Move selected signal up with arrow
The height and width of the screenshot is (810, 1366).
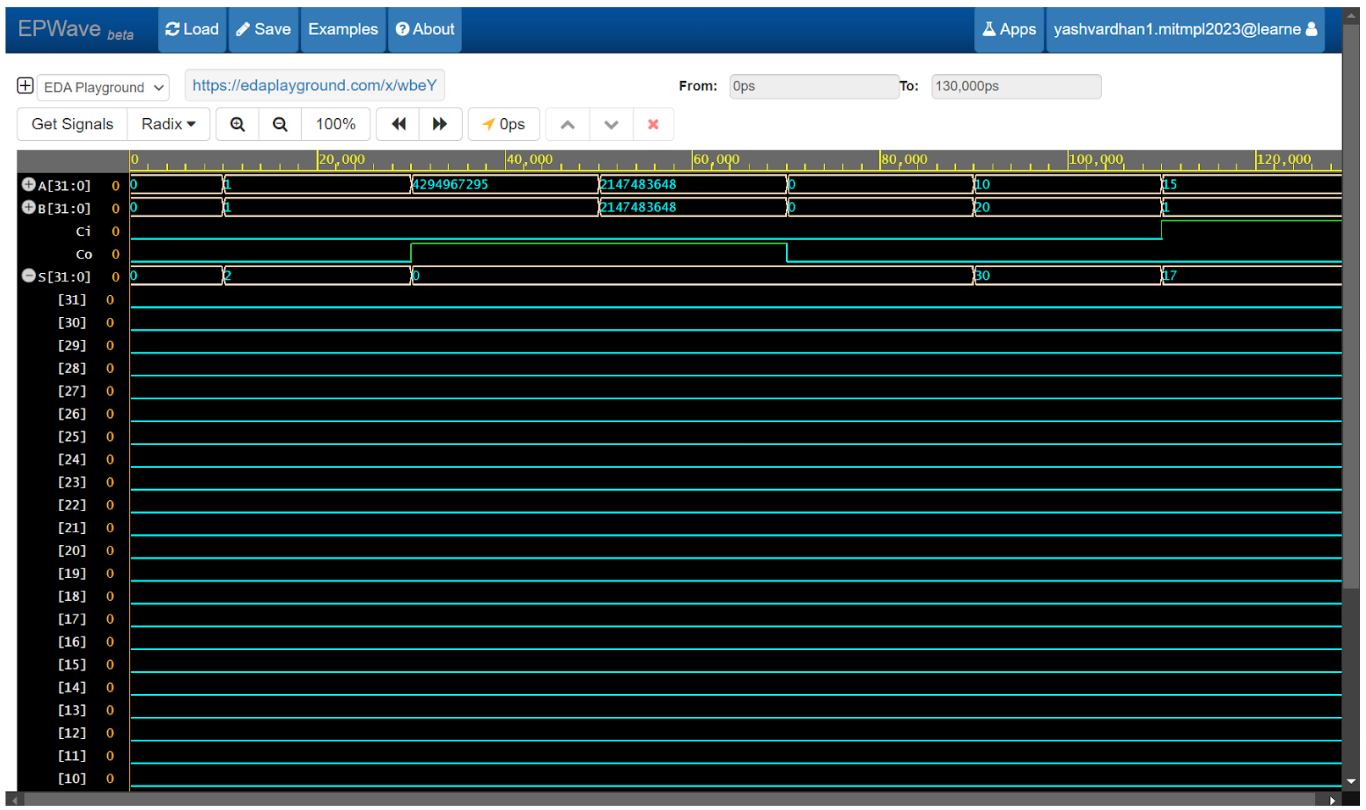tap(567, 124)
